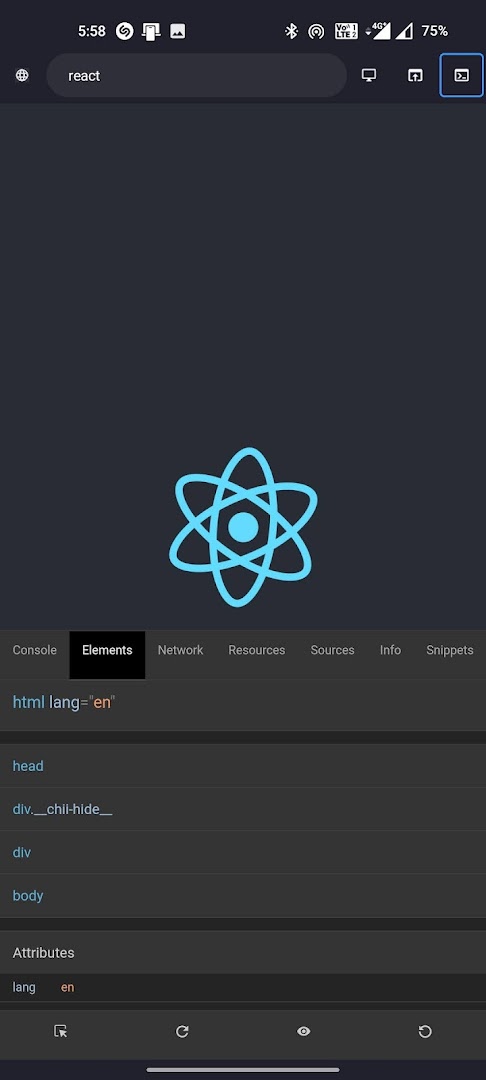The height and width of the screenshot is (1080, 486).
Task: Switch to the Snippets tab
Action: pyautogui.click(x=450, y=650)
